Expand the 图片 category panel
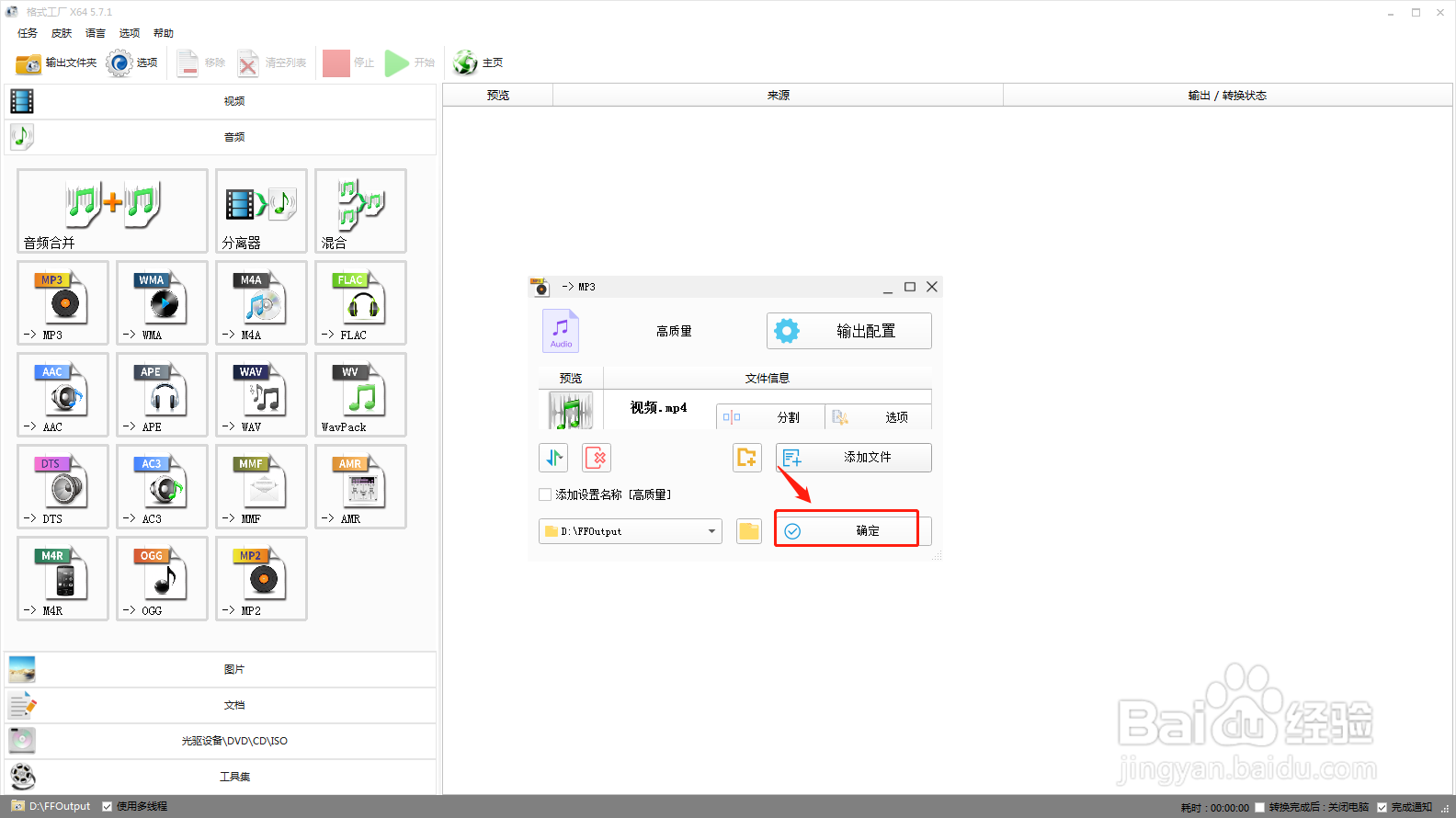Viewport: 1456px width, 818px height. click(221, 669)
